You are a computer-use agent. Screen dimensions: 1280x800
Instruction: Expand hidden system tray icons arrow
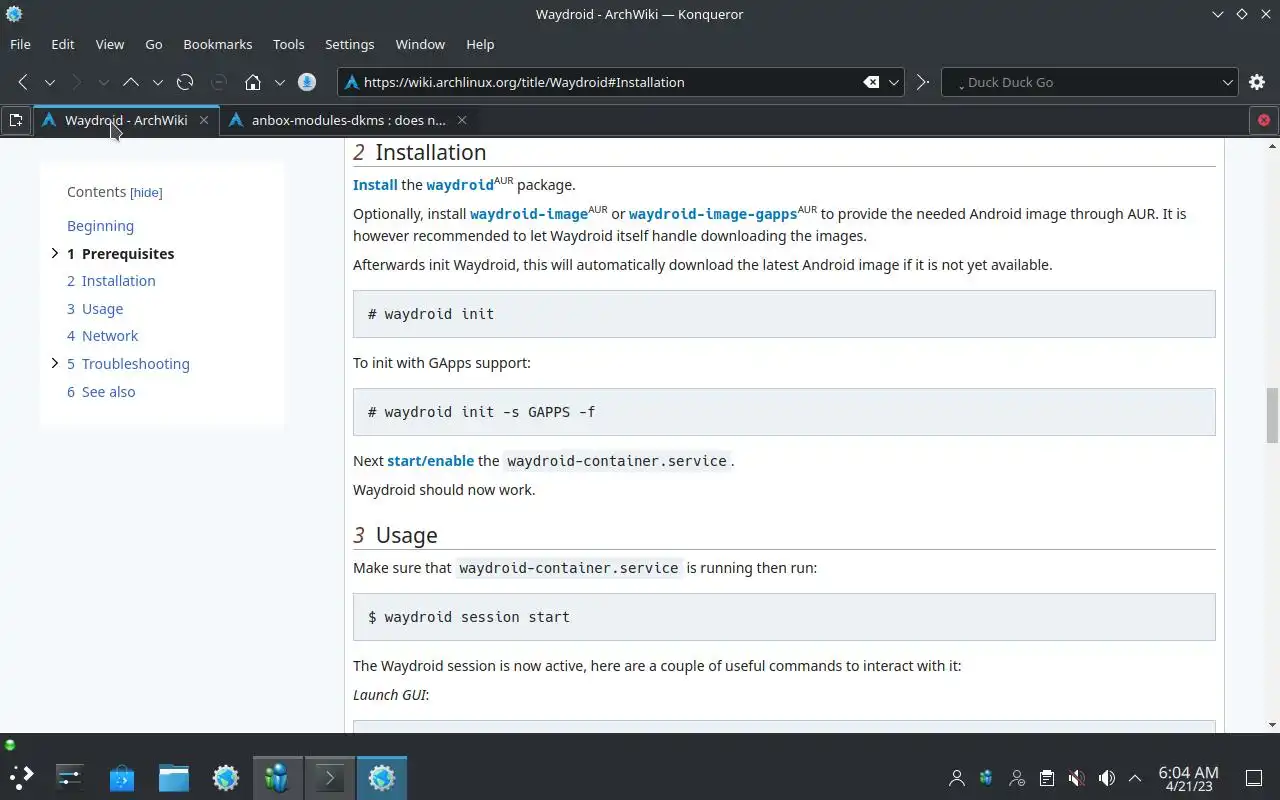tap(1135, 778)
